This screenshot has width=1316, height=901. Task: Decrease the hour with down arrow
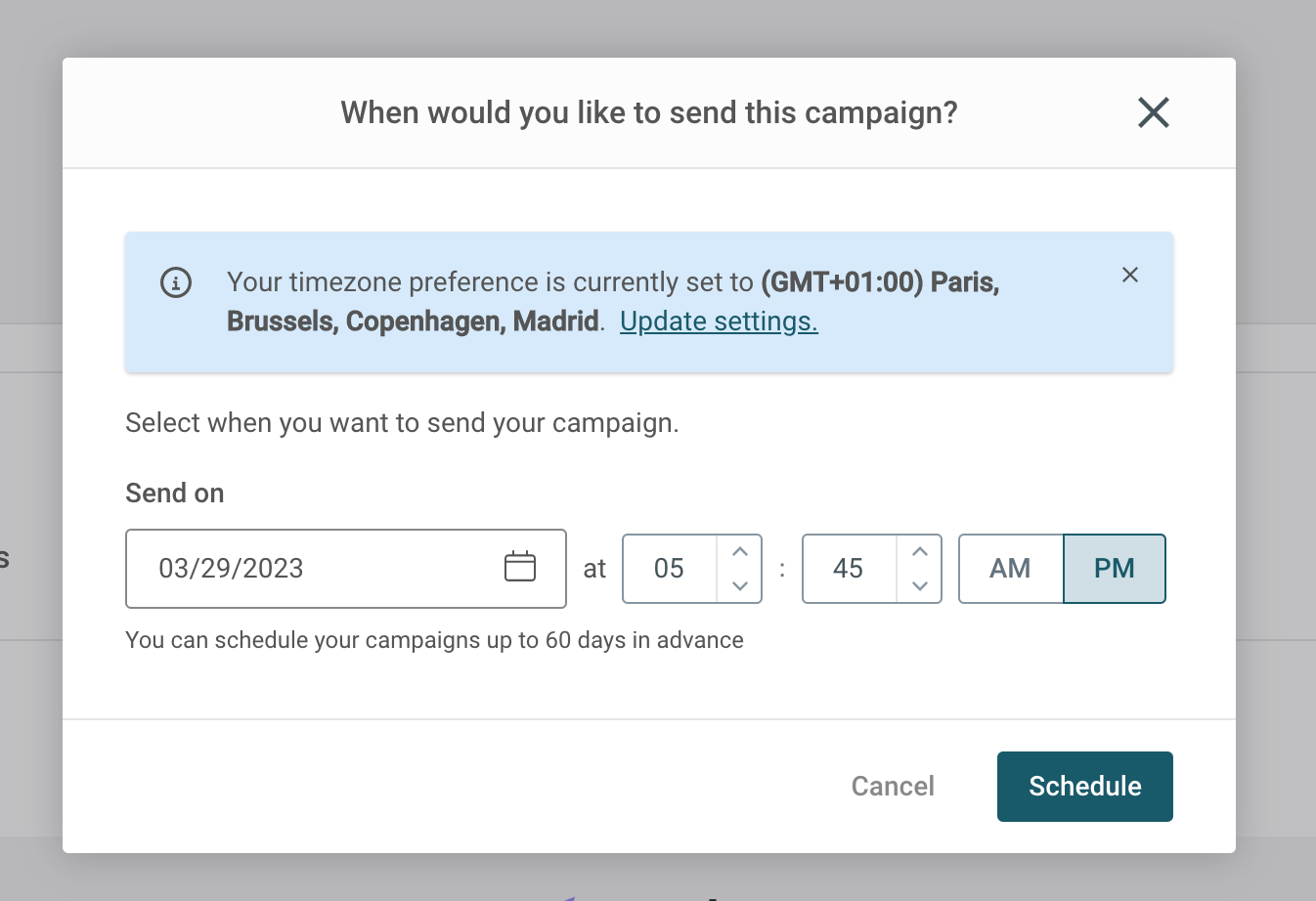[x=740, y=585]
